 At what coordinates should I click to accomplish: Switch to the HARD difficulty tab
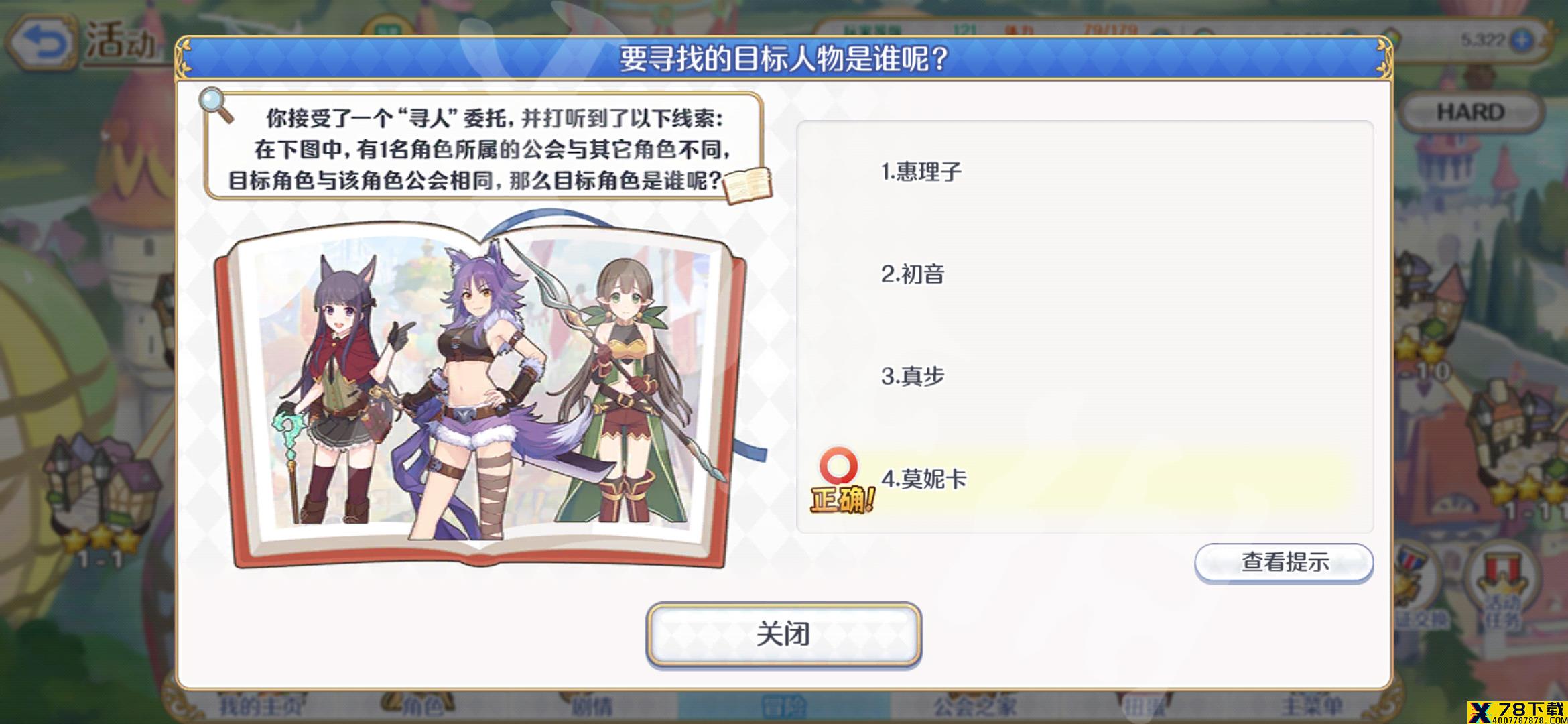1471,112
